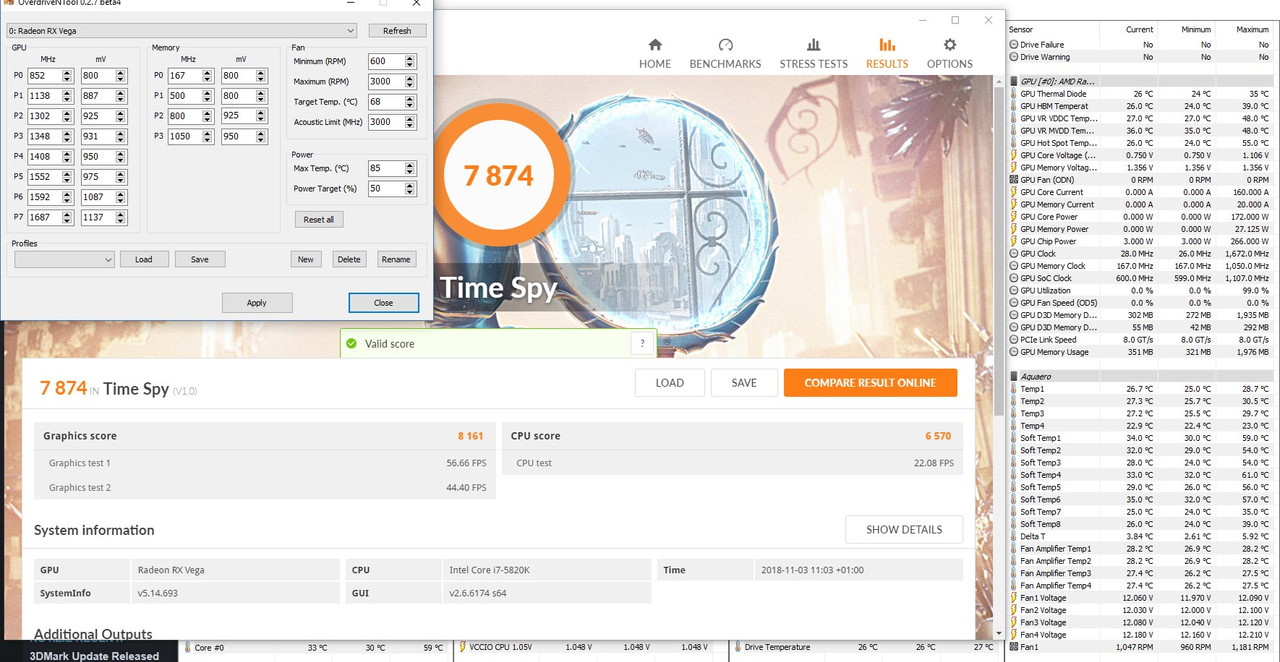Click the GPU [#0] AMD group chip icon
Viewport: 1280px width, 662px height.
[1014, 81]
